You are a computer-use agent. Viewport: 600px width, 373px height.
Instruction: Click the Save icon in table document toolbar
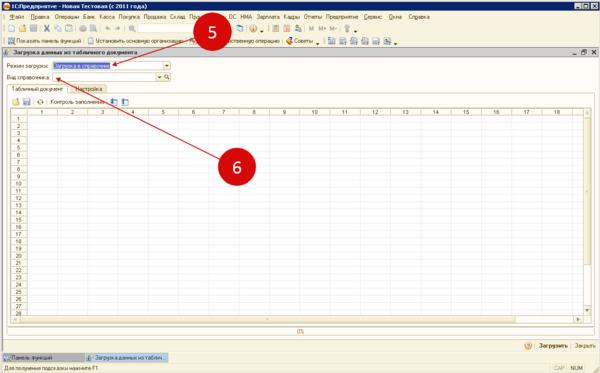tap(27, 102)
